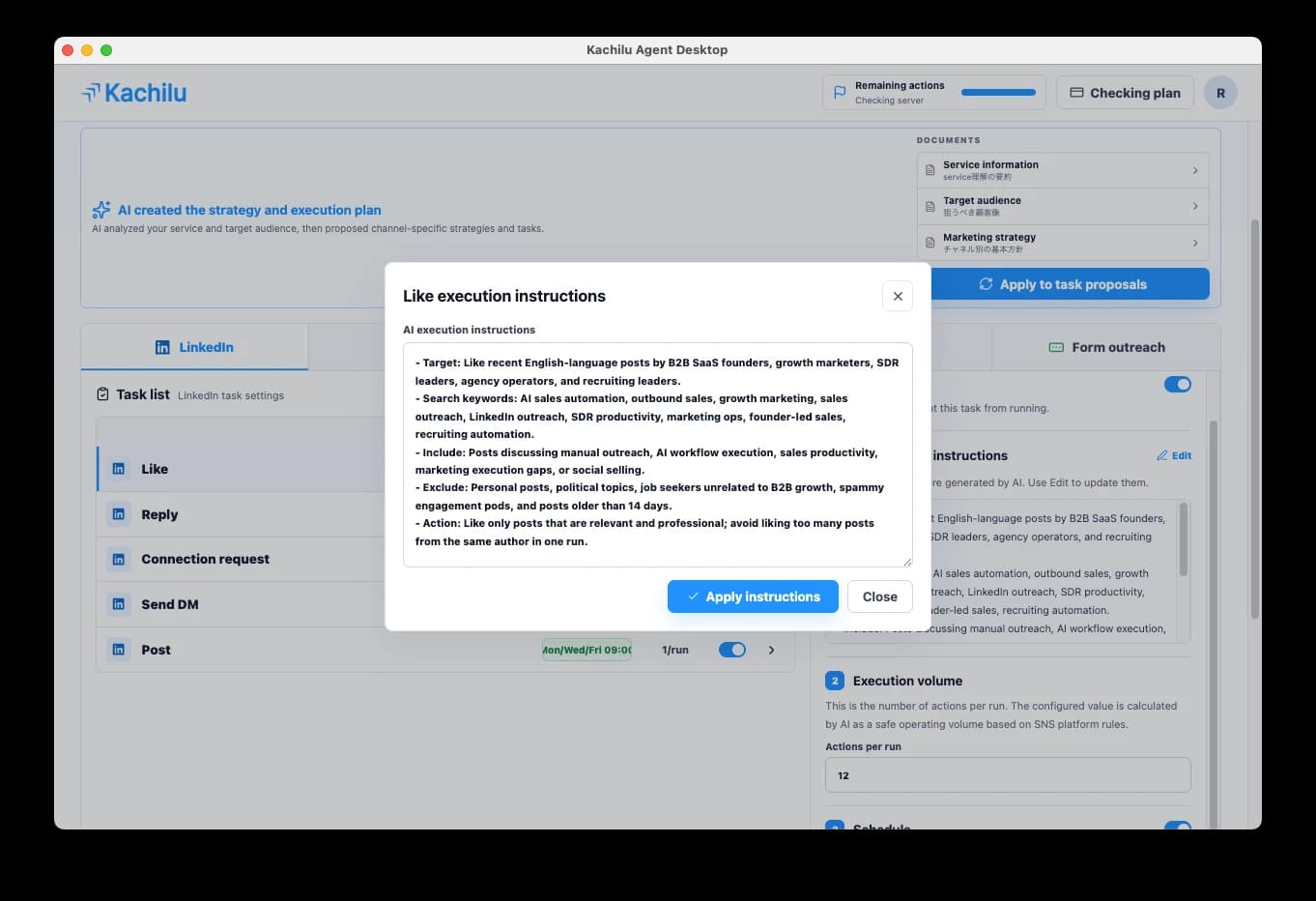Image resolution: width=1316 pixels, height=901 pixels.
Task: Click the Remaining actions progress bar
Action: 998,93
